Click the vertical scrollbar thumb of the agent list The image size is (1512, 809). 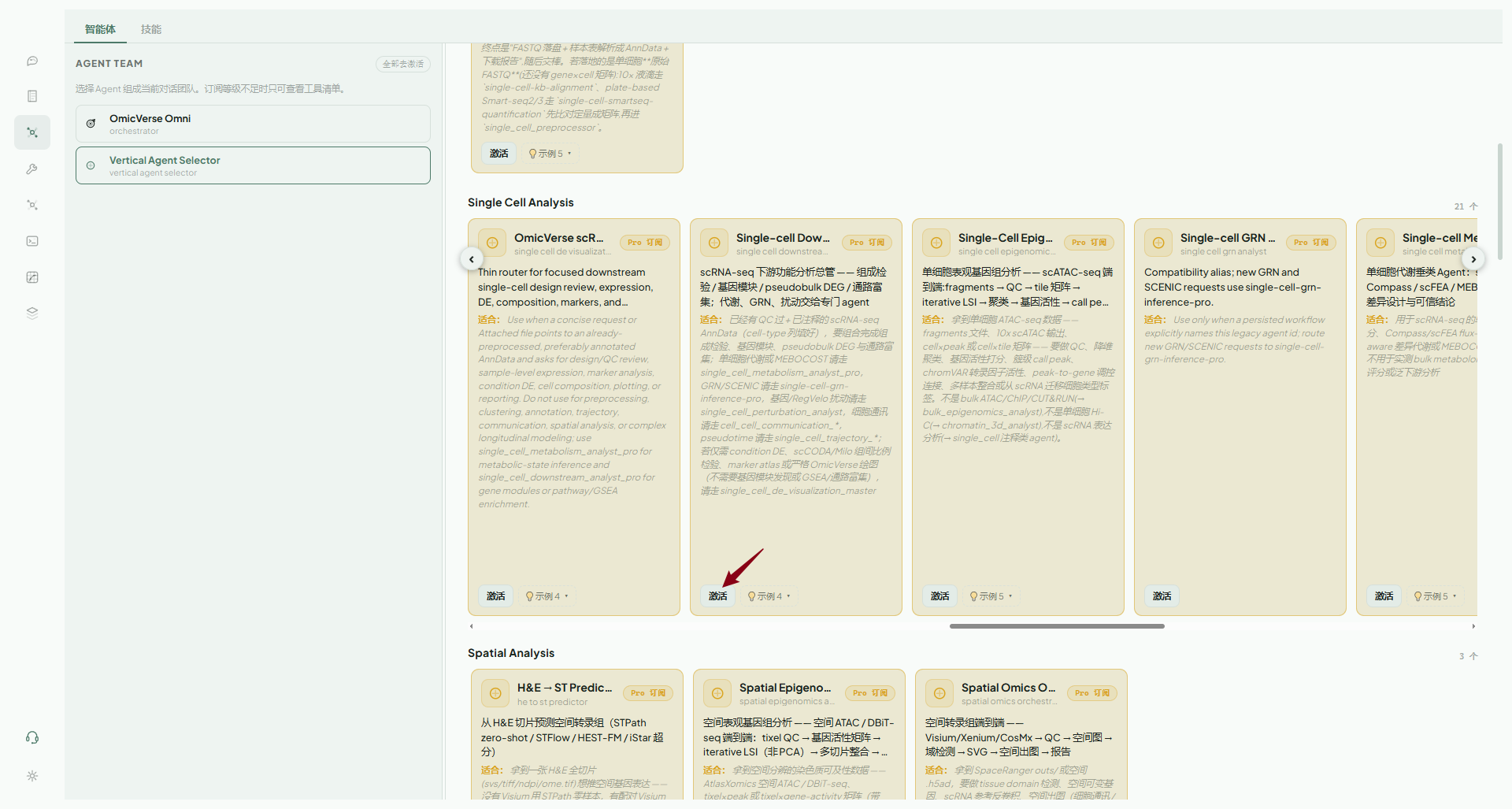[1499, 201]
